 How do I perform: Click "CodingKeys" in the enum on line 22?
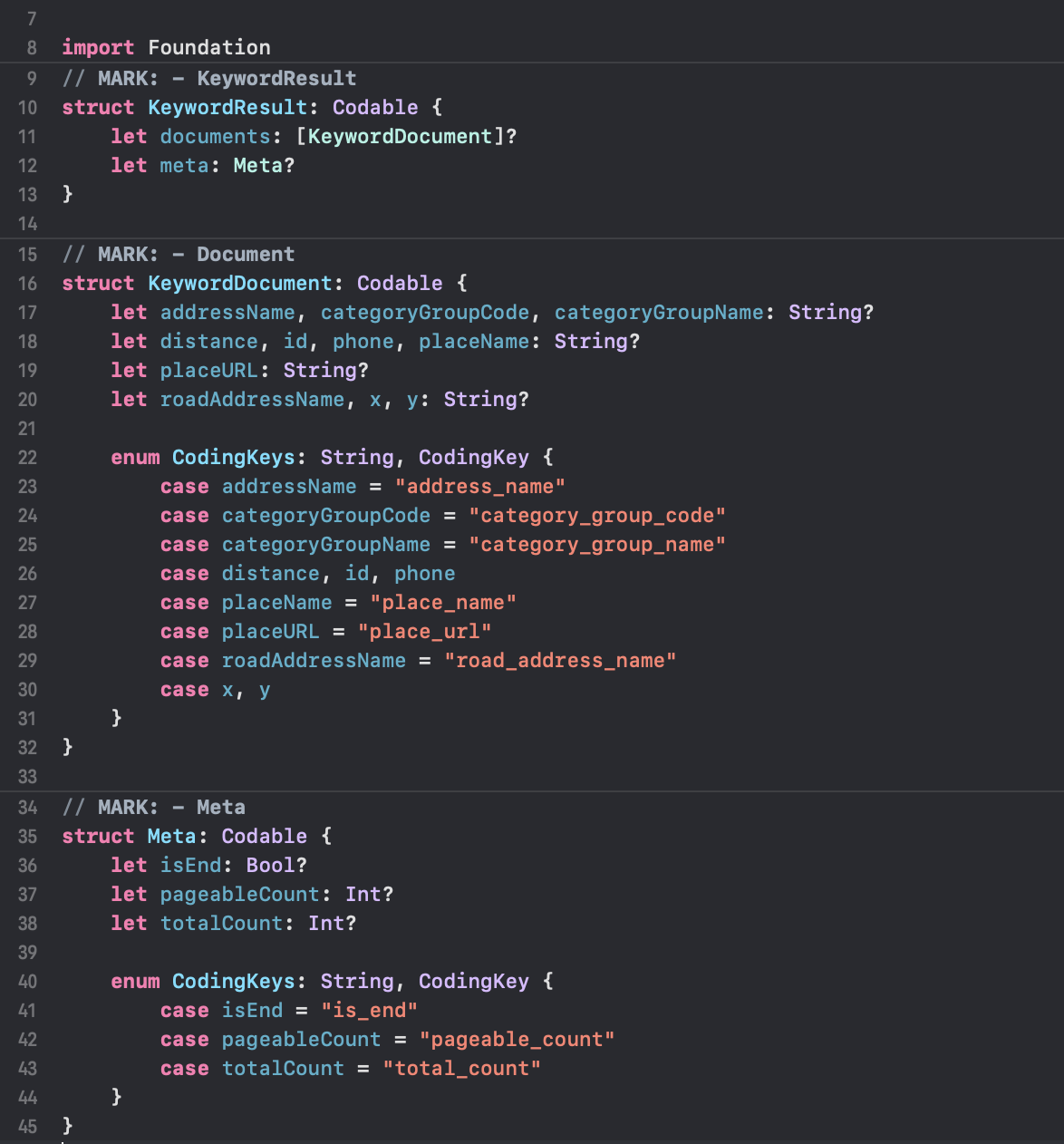234,457
